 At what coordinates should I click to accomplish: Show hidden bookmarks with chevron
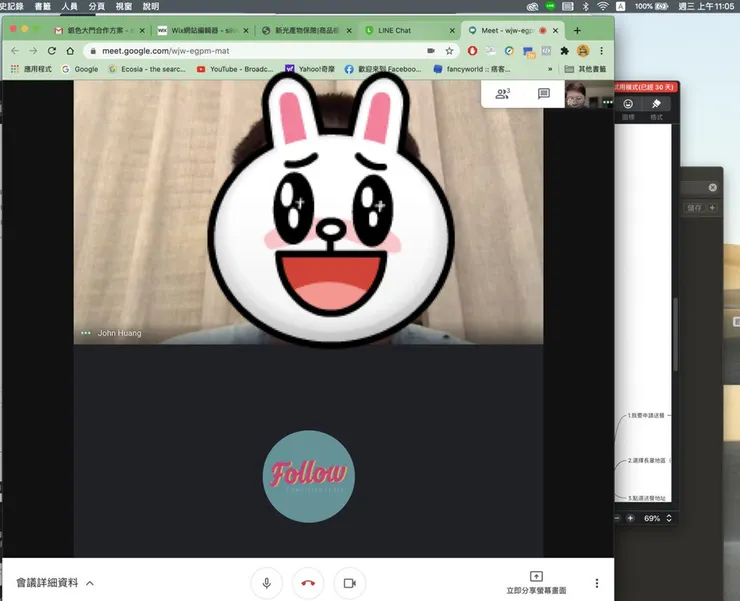click(x=550, y=69)
